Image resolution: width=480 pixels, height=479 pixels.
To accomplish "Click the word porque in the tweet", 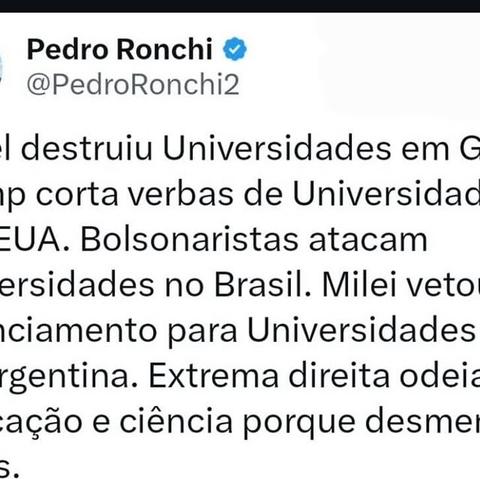I will [299, 424].
